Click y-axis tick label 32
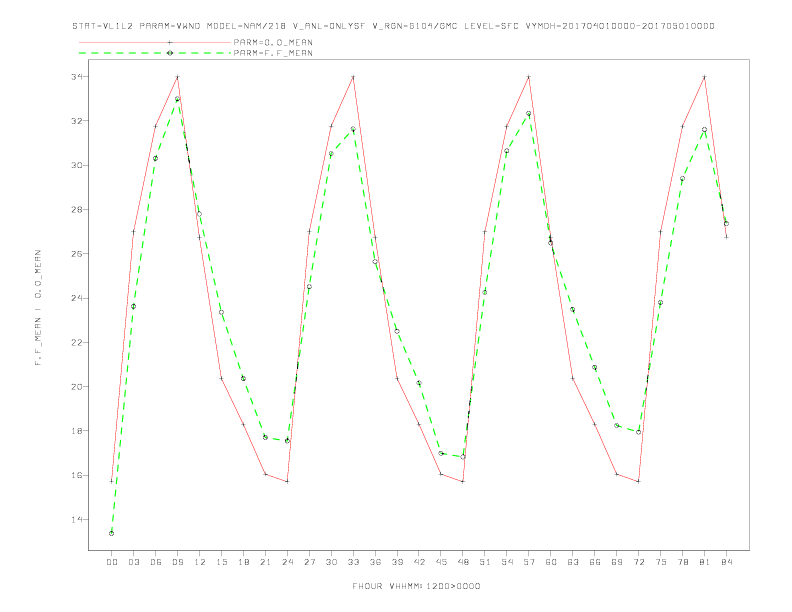 (x=78, y=121)
